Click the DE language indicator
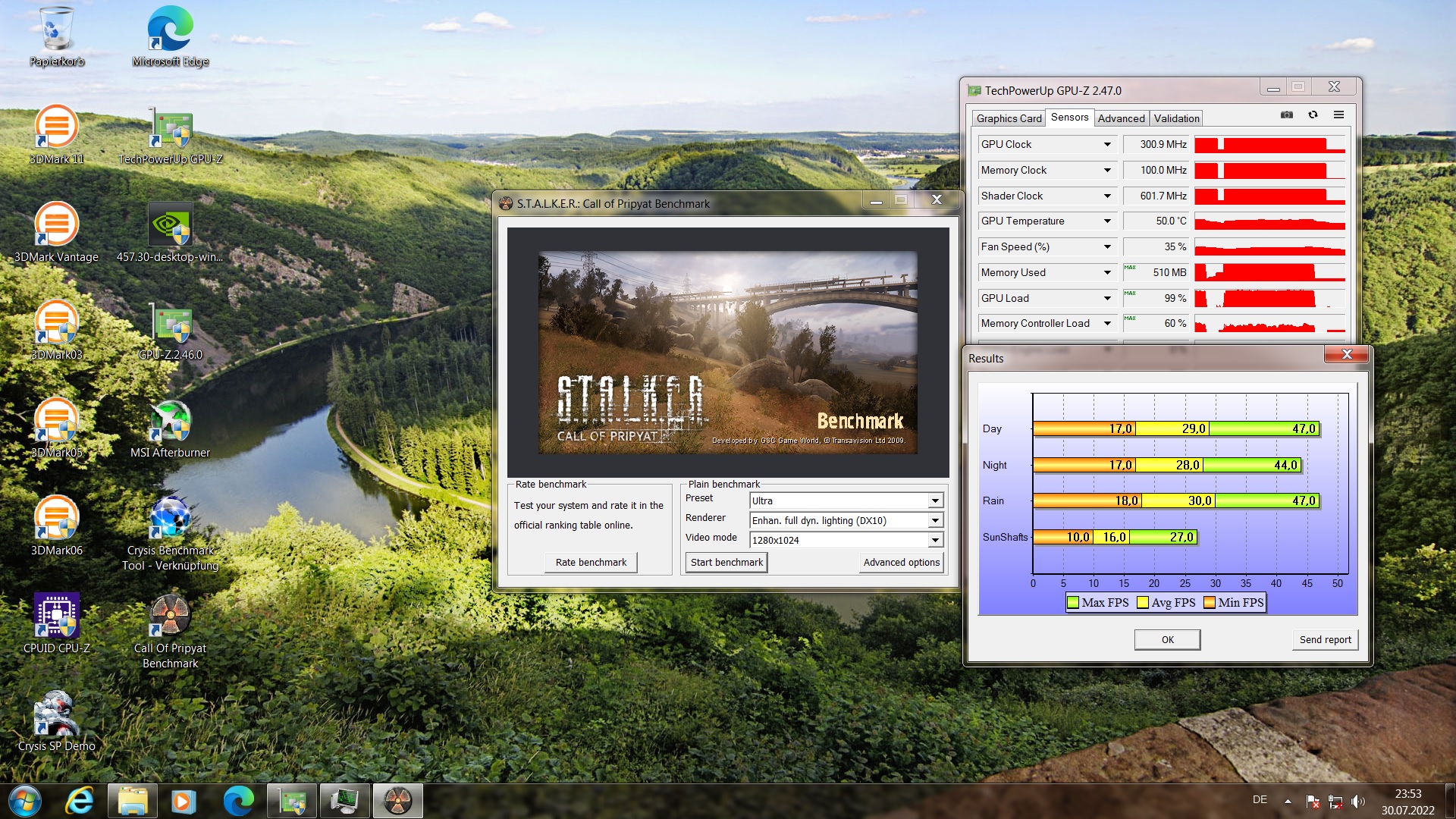 [x=1260, y=799]
